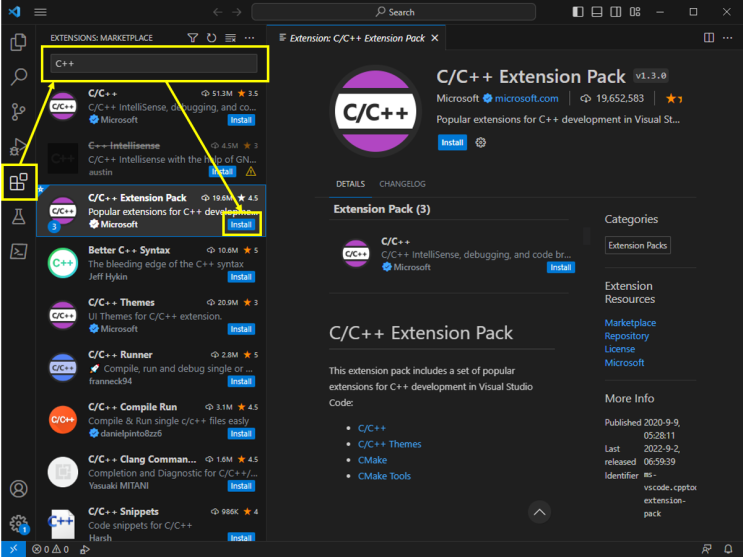Install C/C++ inside Extension Pack section

point(561,267)
